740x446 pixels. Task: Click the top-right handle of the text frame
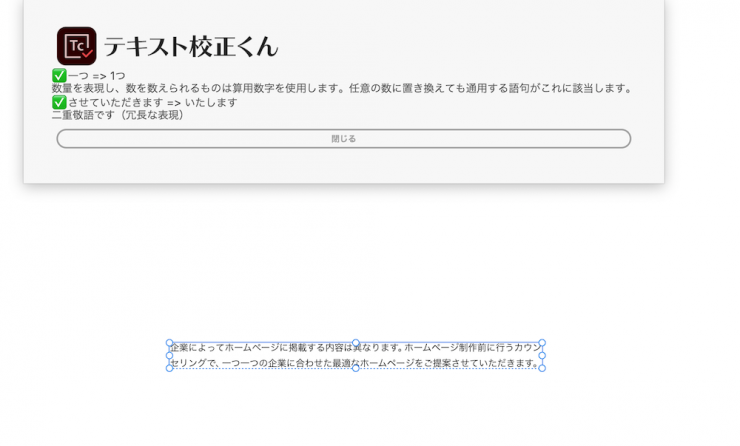click(x=542, y=343)
